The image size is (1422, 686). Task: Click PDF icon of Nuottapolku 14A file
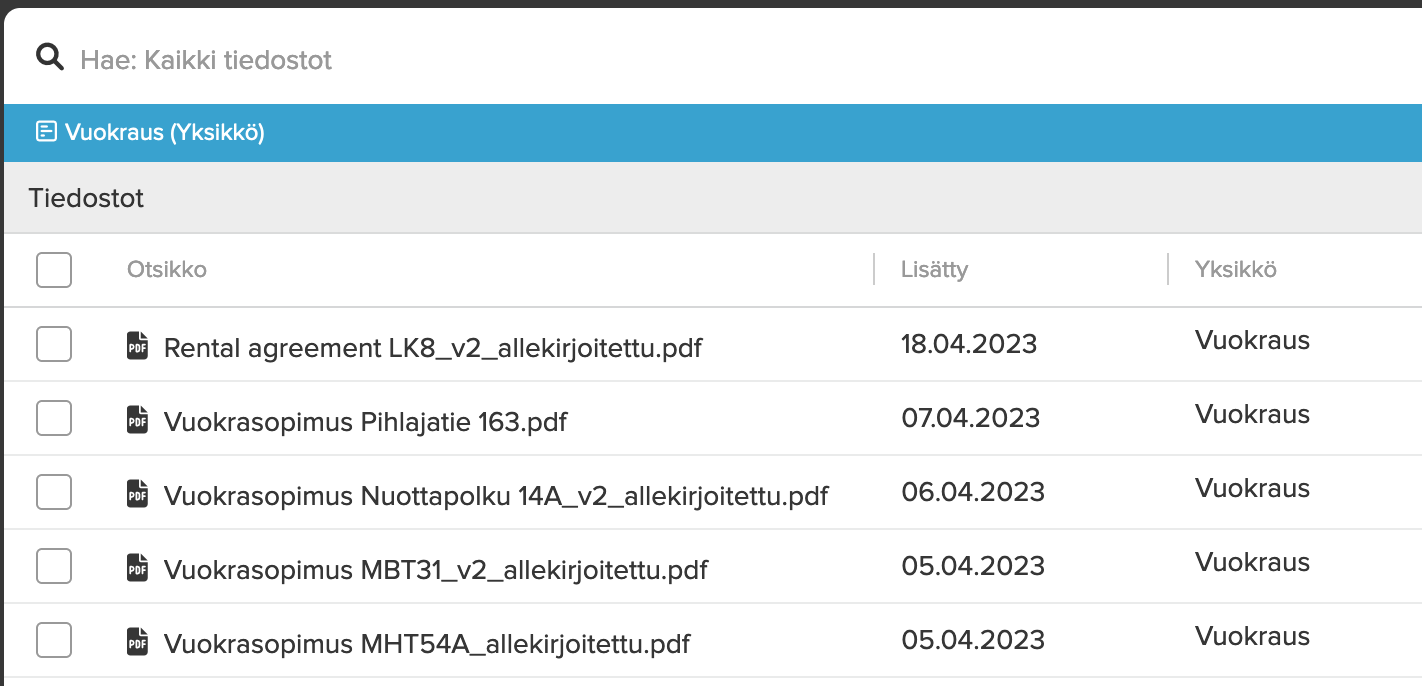137,494
